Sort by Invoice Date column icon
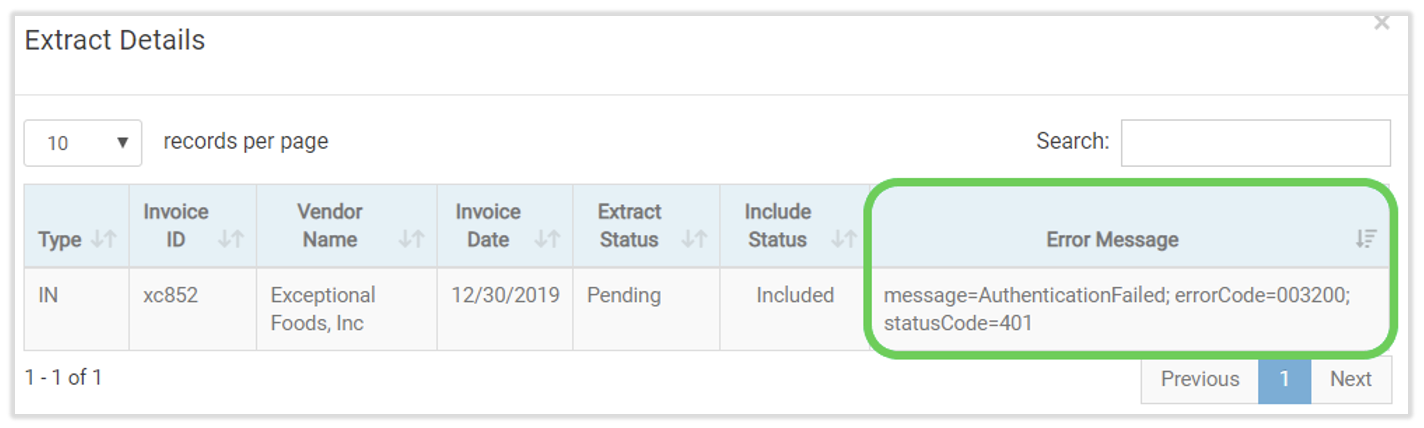This screenshot has height=428, width=1424. click(548, 240)
